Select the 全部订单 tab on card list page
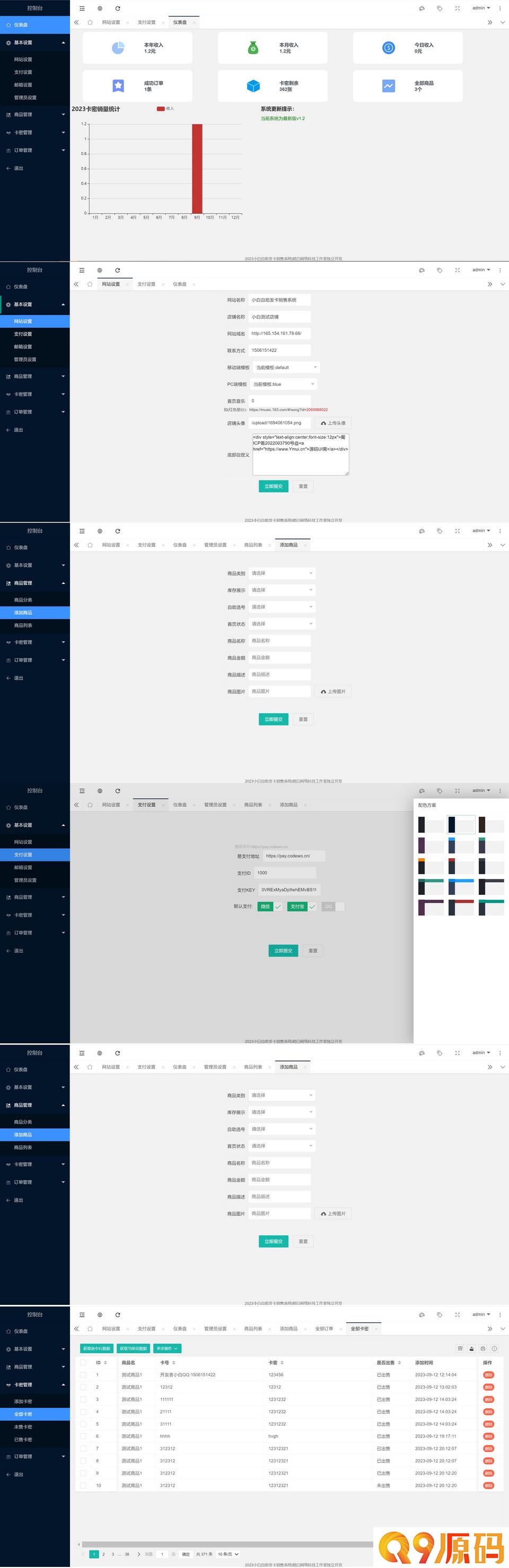Viewport: 509px width, 1568px height. [324, 1328]
